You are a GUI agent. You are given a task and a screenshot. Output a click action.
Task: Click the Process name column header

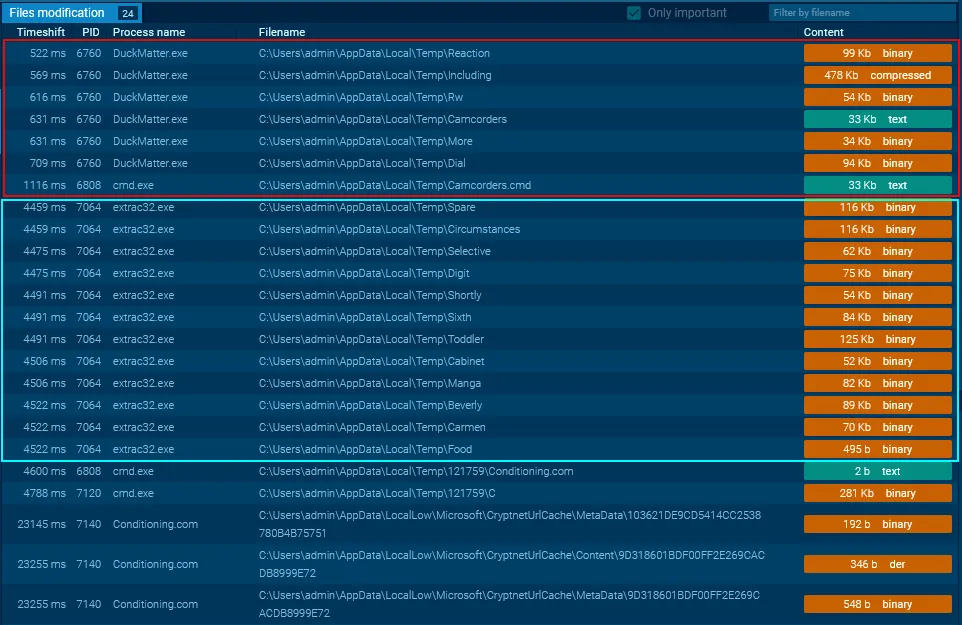(x=148, y=33)
